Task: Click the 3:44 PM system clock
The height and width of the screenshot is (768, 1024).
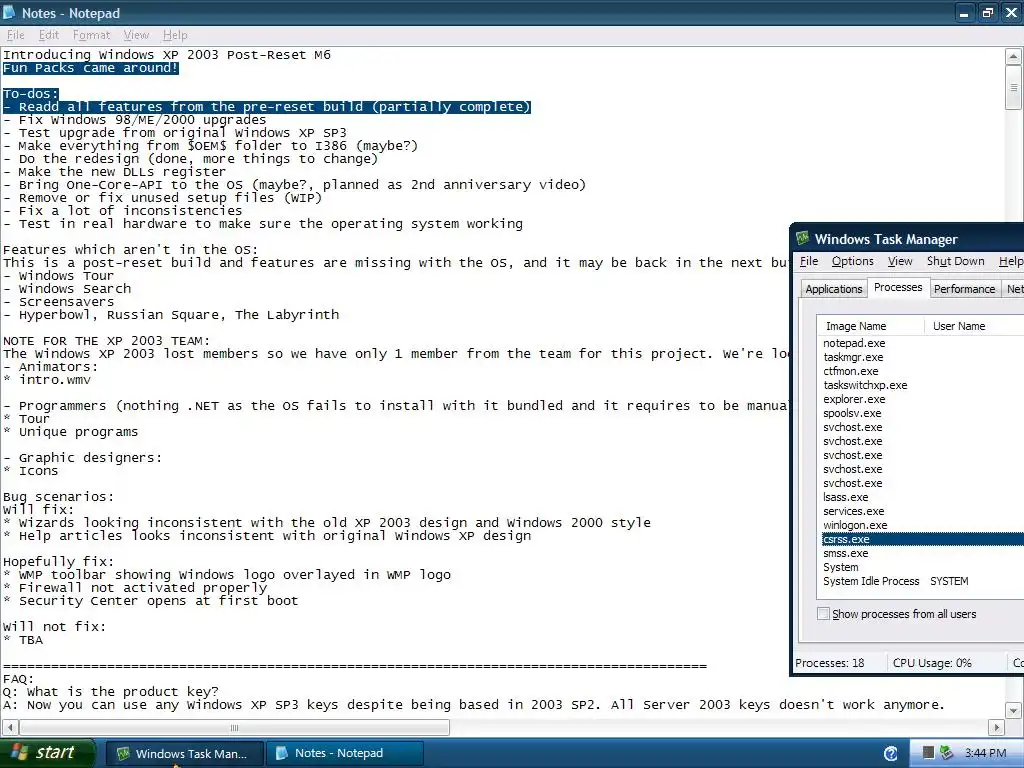Action: point(985,753)
